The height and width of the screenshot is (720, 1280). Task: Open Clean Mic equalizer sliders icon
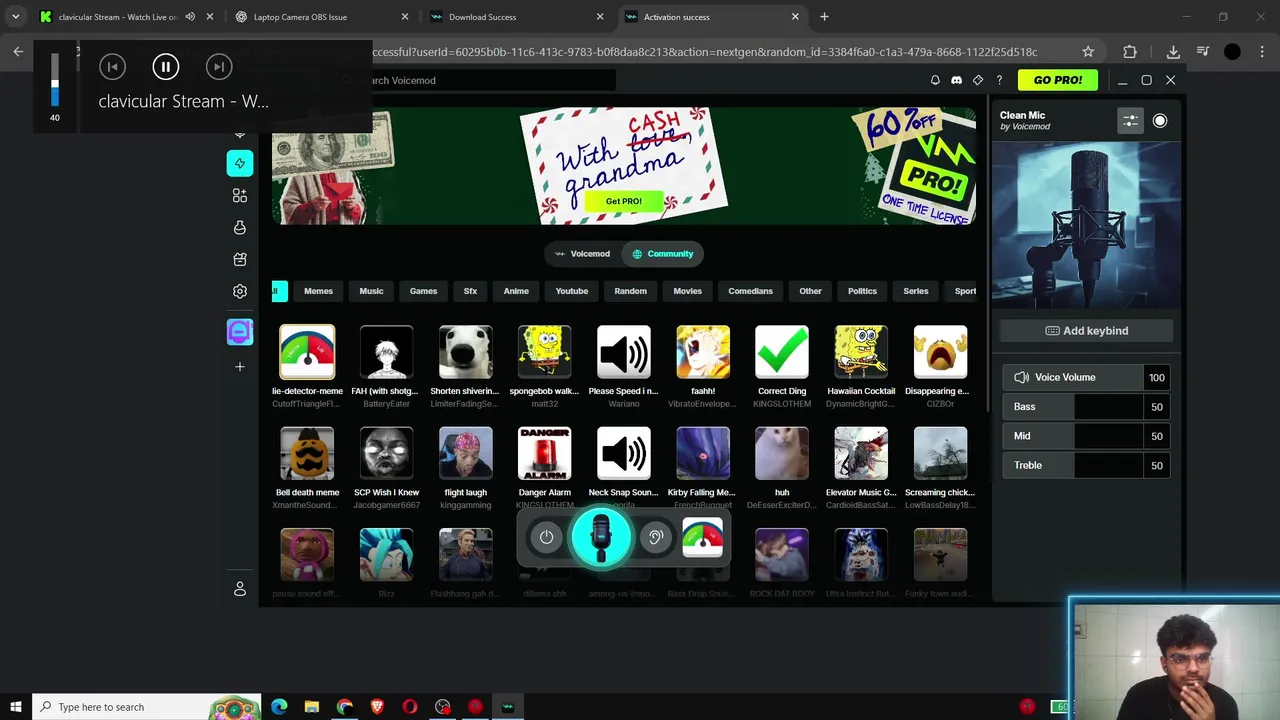[1130, 120]
